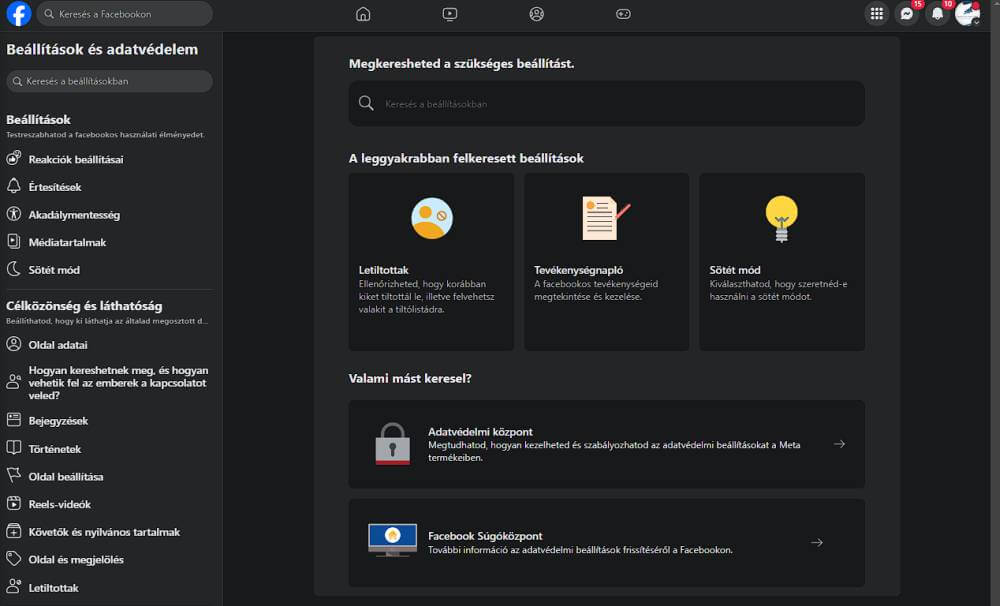Screen dimensions: 1000x606
Task: Click the Hogyan kereshetnek meg people icon
Action: pos(13,382)
